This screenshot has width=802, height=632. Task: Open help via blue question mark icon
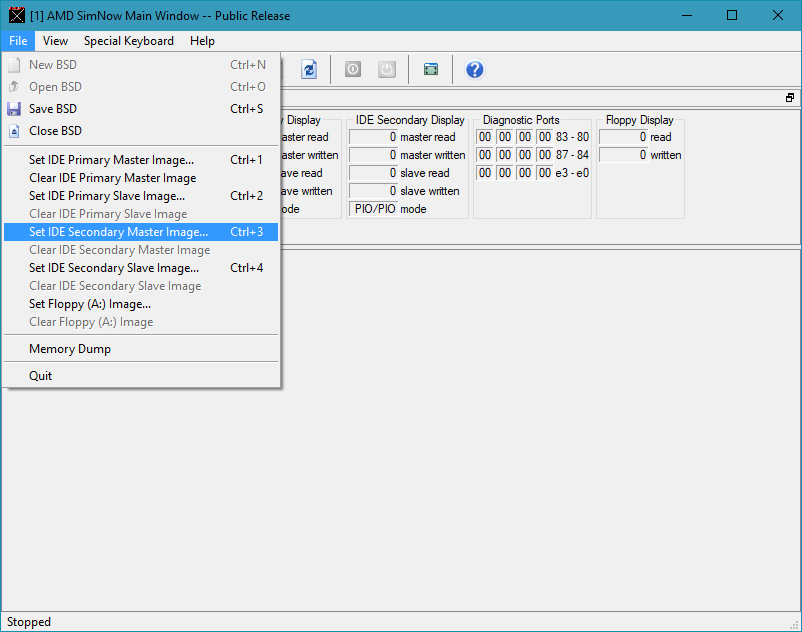[475, 69]
